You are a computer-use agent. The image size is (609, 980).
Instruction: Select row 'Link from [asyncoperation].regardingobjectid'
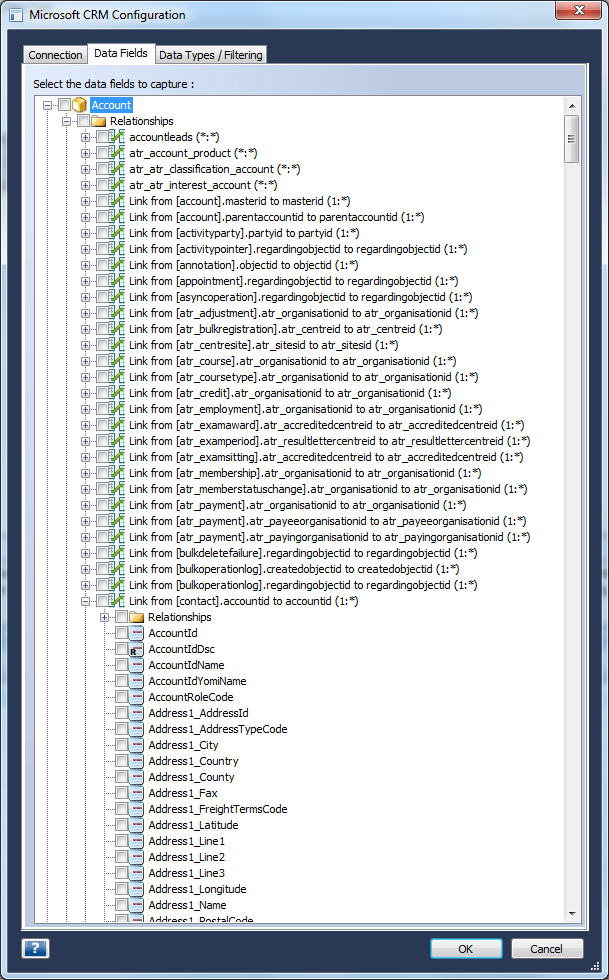300,297
